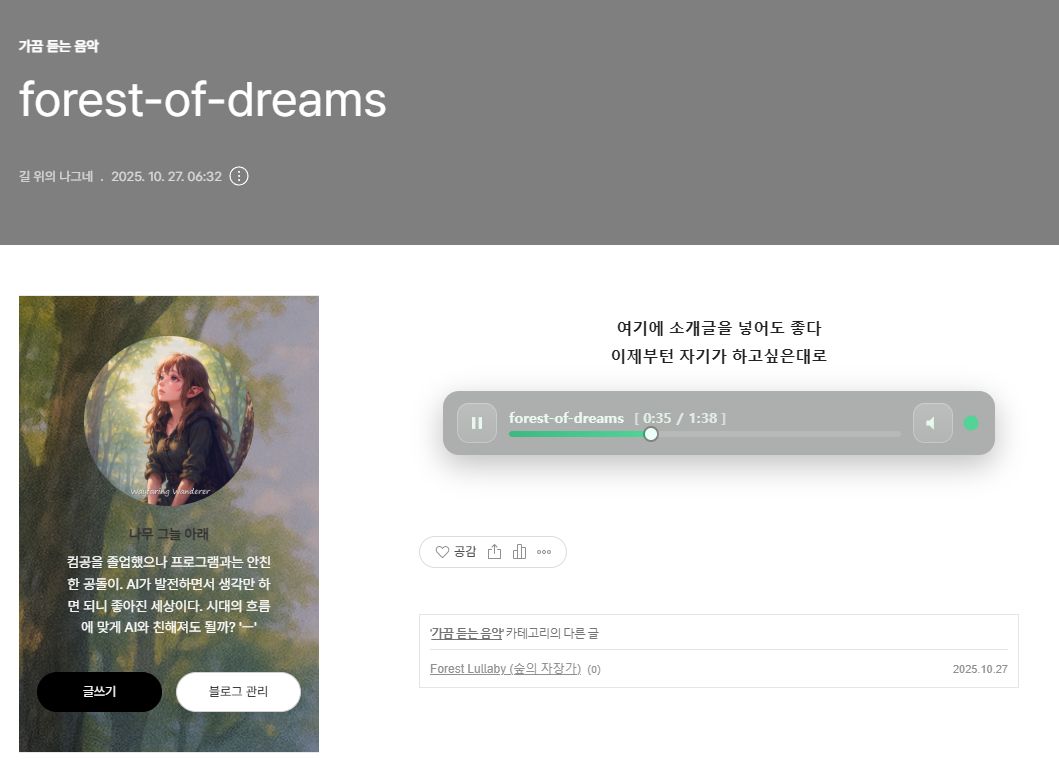Mute the audio player volume

[933, 423]
